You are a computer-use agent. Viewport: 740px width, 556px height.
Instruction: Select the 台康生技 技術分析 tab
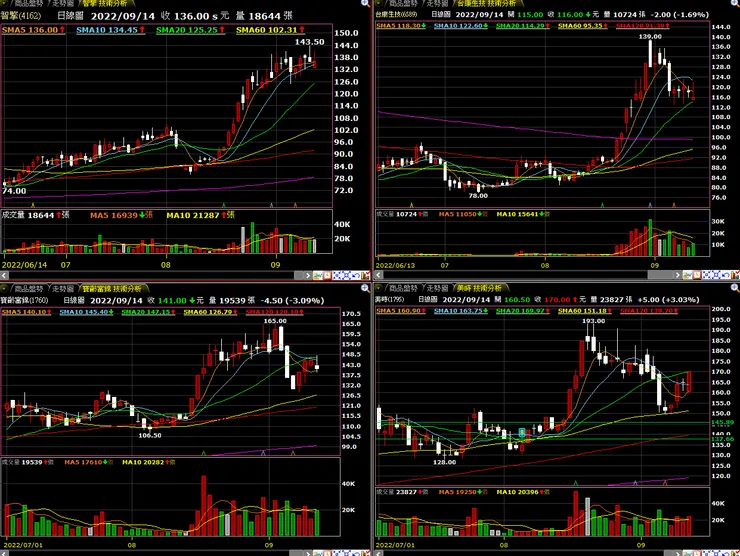(x=486, y=3)
